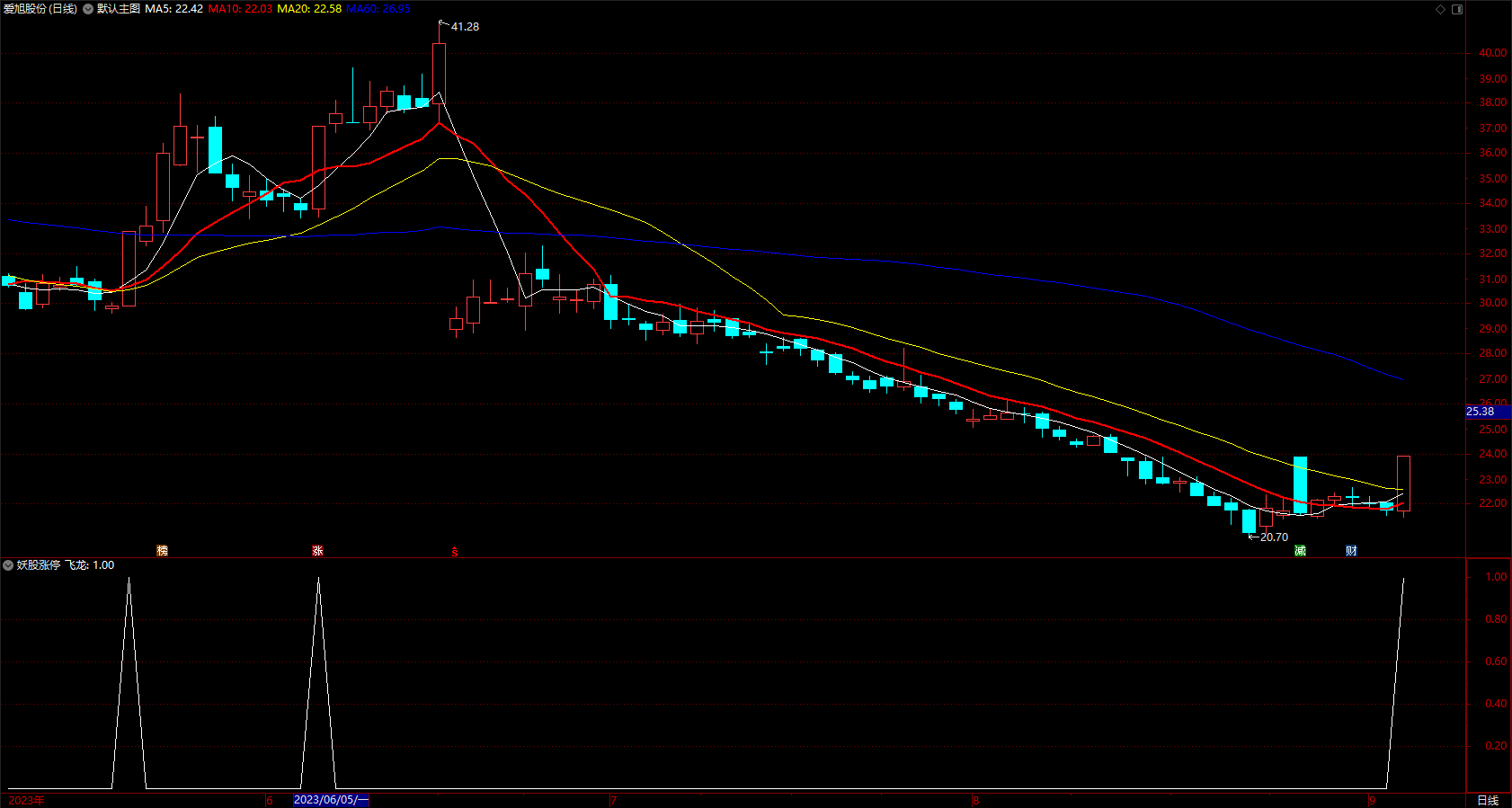1512x808 pixels.
Task: Click the 40.00 price axis label
Action: pyautogui.click(x=1493, y=53)
